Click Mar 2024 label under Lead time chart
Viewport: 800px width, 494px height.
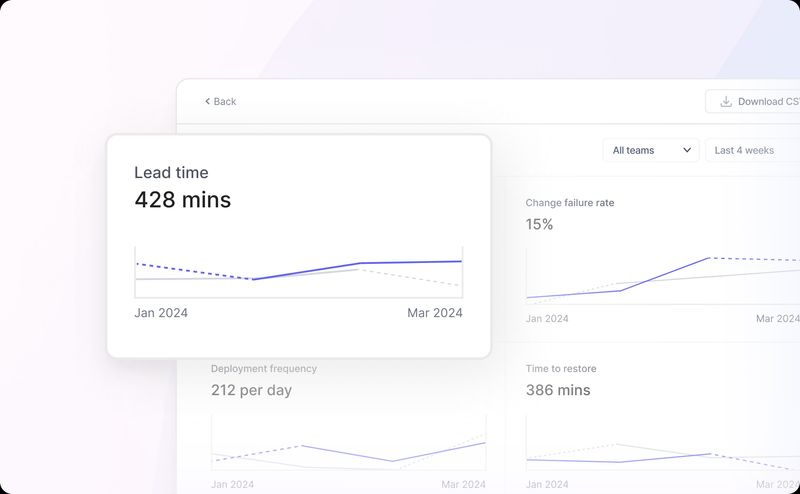coord(434,313)
